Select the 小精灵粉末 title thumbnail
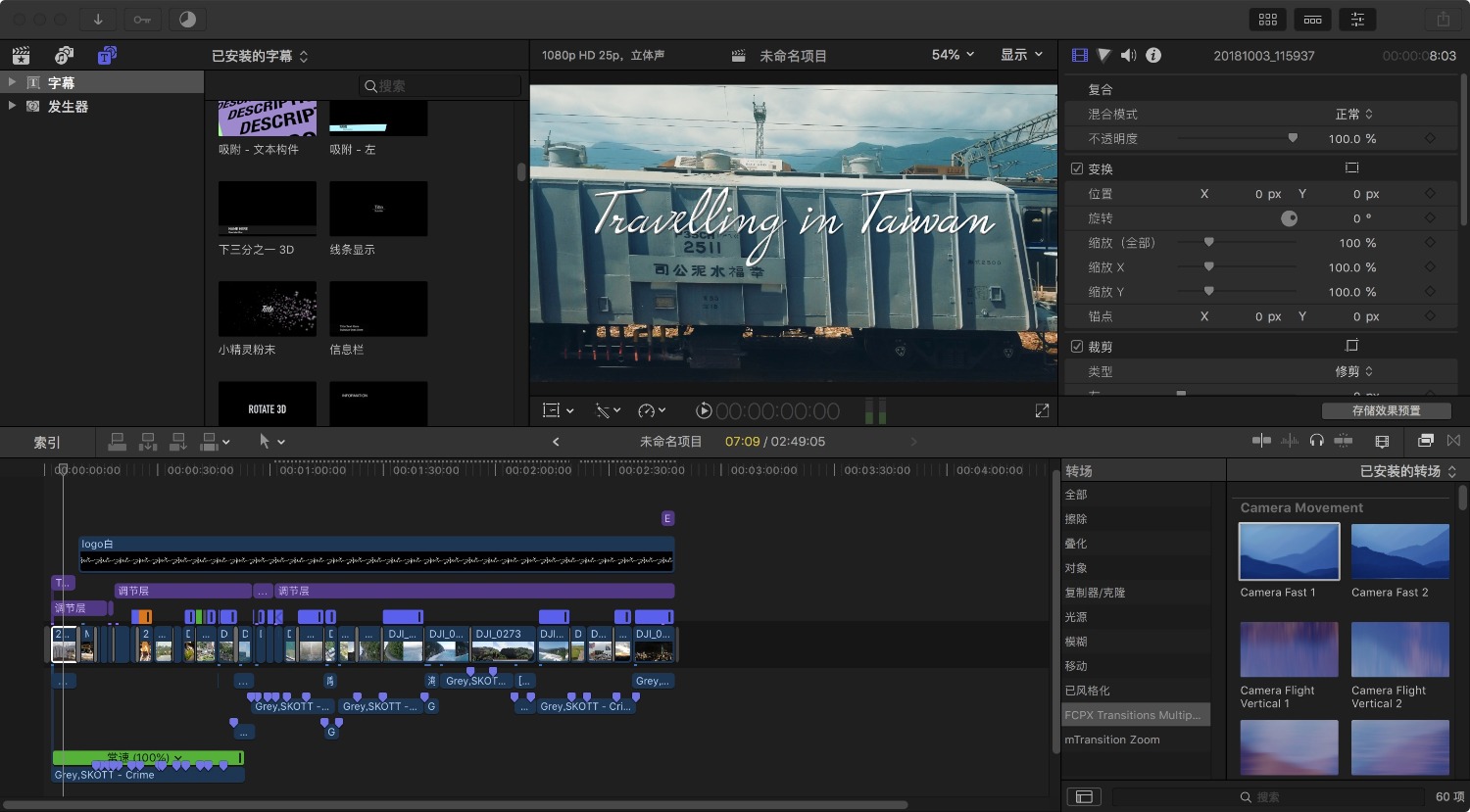Viewport: 1470px width, 812px height. [268, 309]
